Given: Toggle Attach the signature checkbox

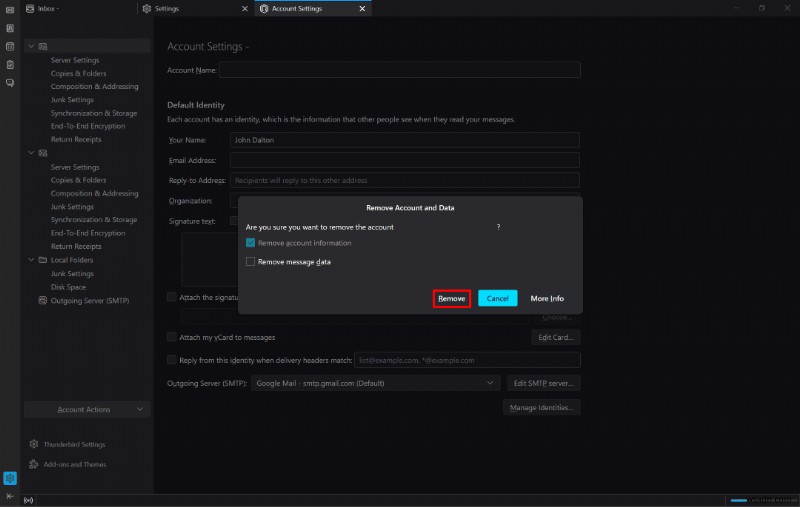Looking at the screenshot, I should click(172, 297).
